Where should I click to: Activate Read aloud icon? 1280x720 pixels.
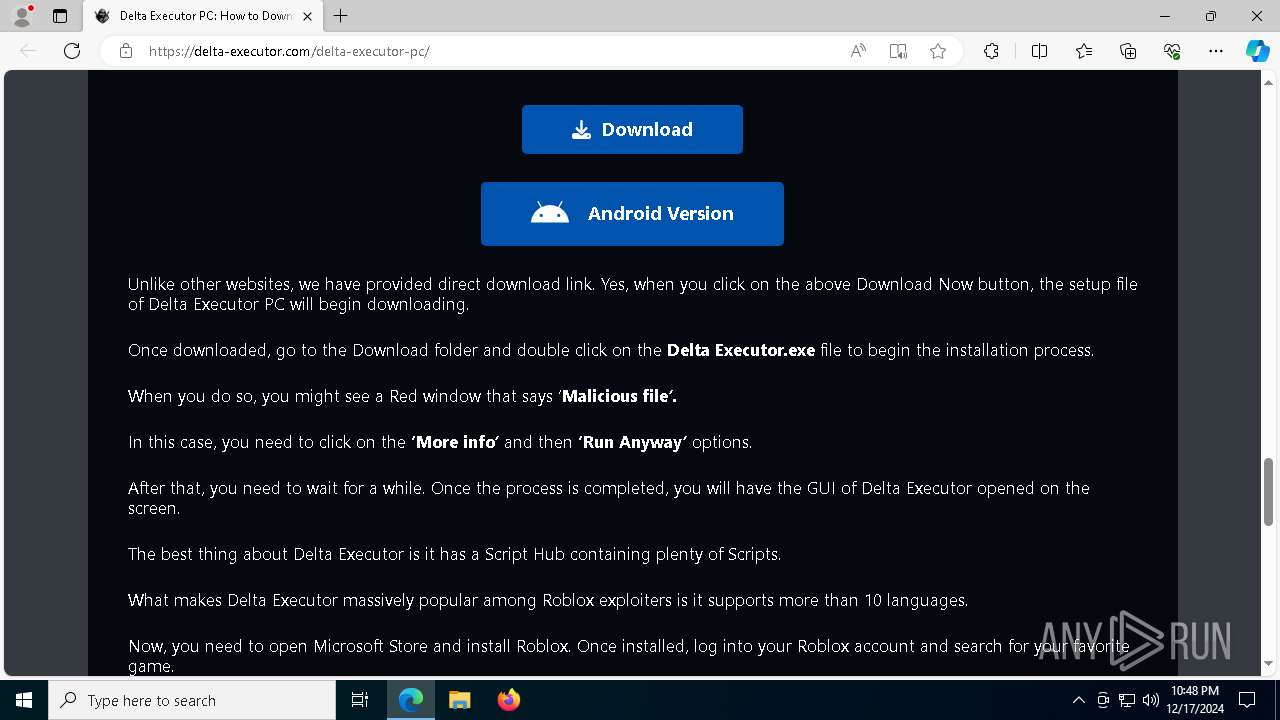coord(858,51)
